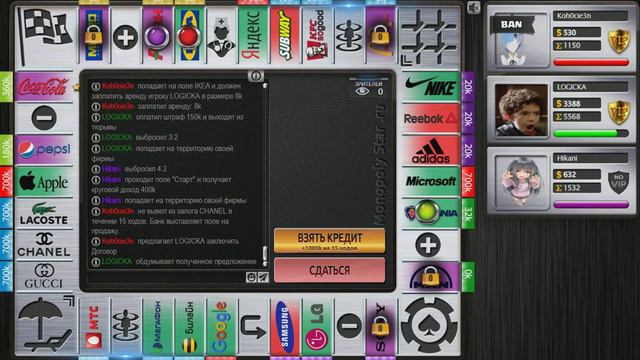Select the Samsung company cell
Screen dimensions: 640x360
click(285, 326)
